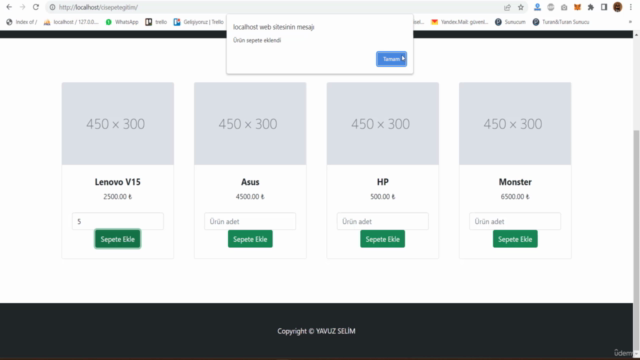Open the blue person extension icon
This screenshot has height=360, width=640.
537,7
